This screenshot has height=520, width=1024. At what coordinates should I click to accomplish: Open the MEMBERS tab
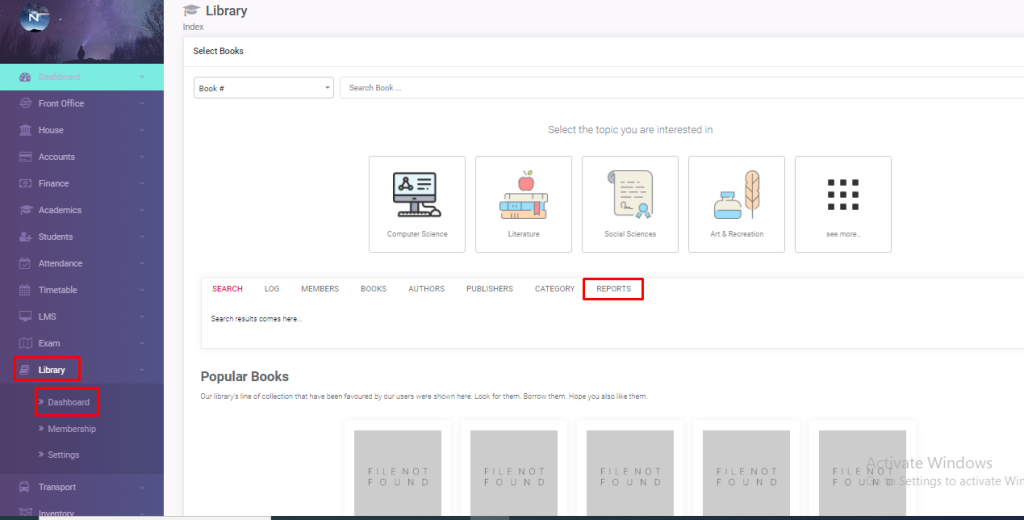click(x=320, y=289)
